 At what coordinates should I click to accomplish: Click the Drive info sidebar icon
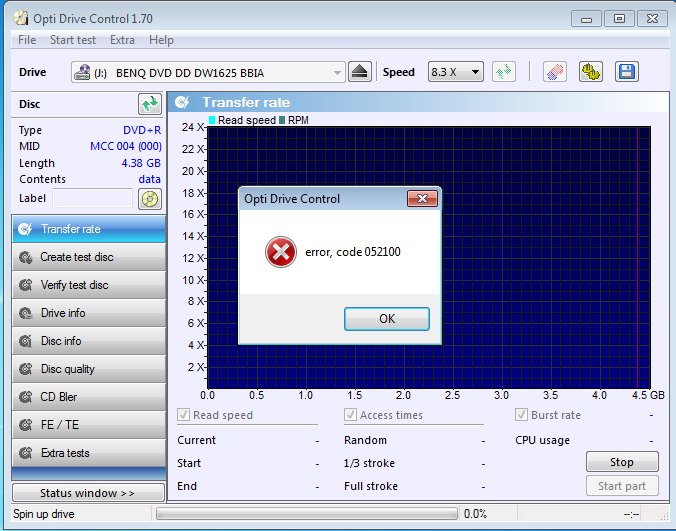(x=25, y=313)
